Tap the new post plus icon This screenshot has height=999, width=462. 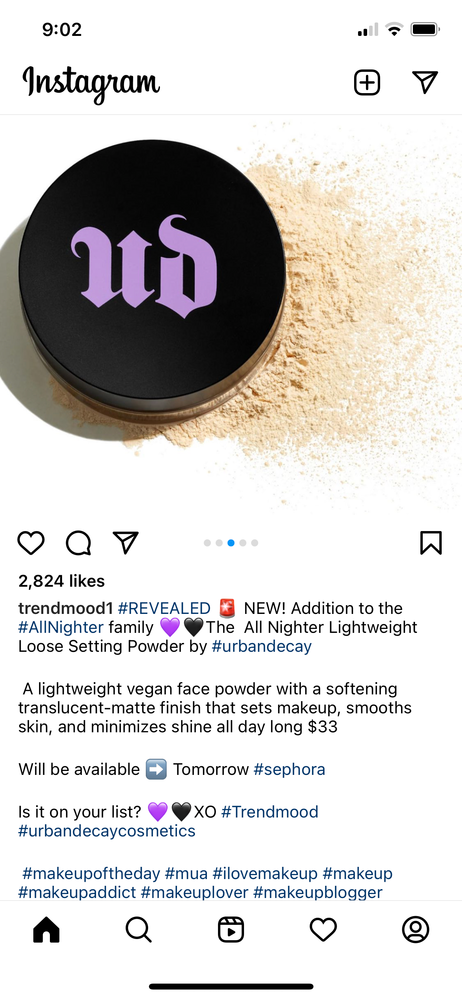[366, 83]
